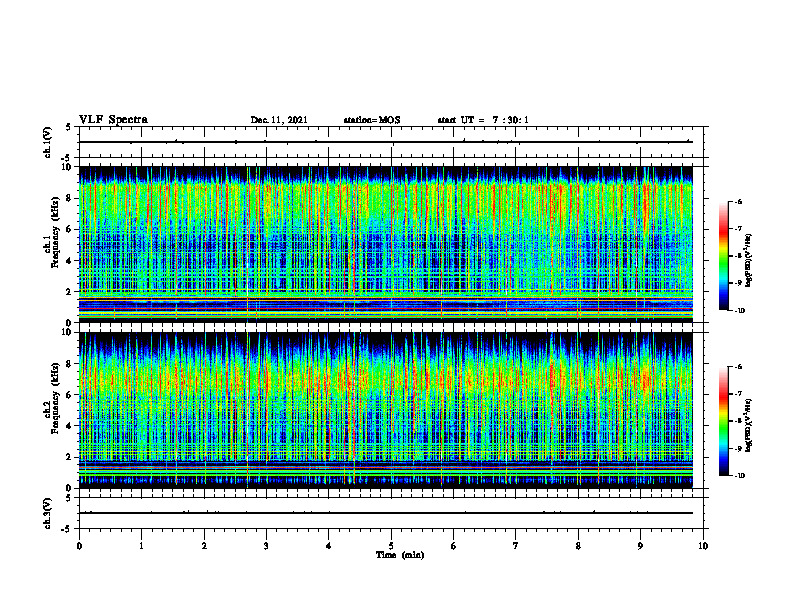
Task: Click the ch.1 voltage waveform trace panel
Action: [x=391, y=142]
